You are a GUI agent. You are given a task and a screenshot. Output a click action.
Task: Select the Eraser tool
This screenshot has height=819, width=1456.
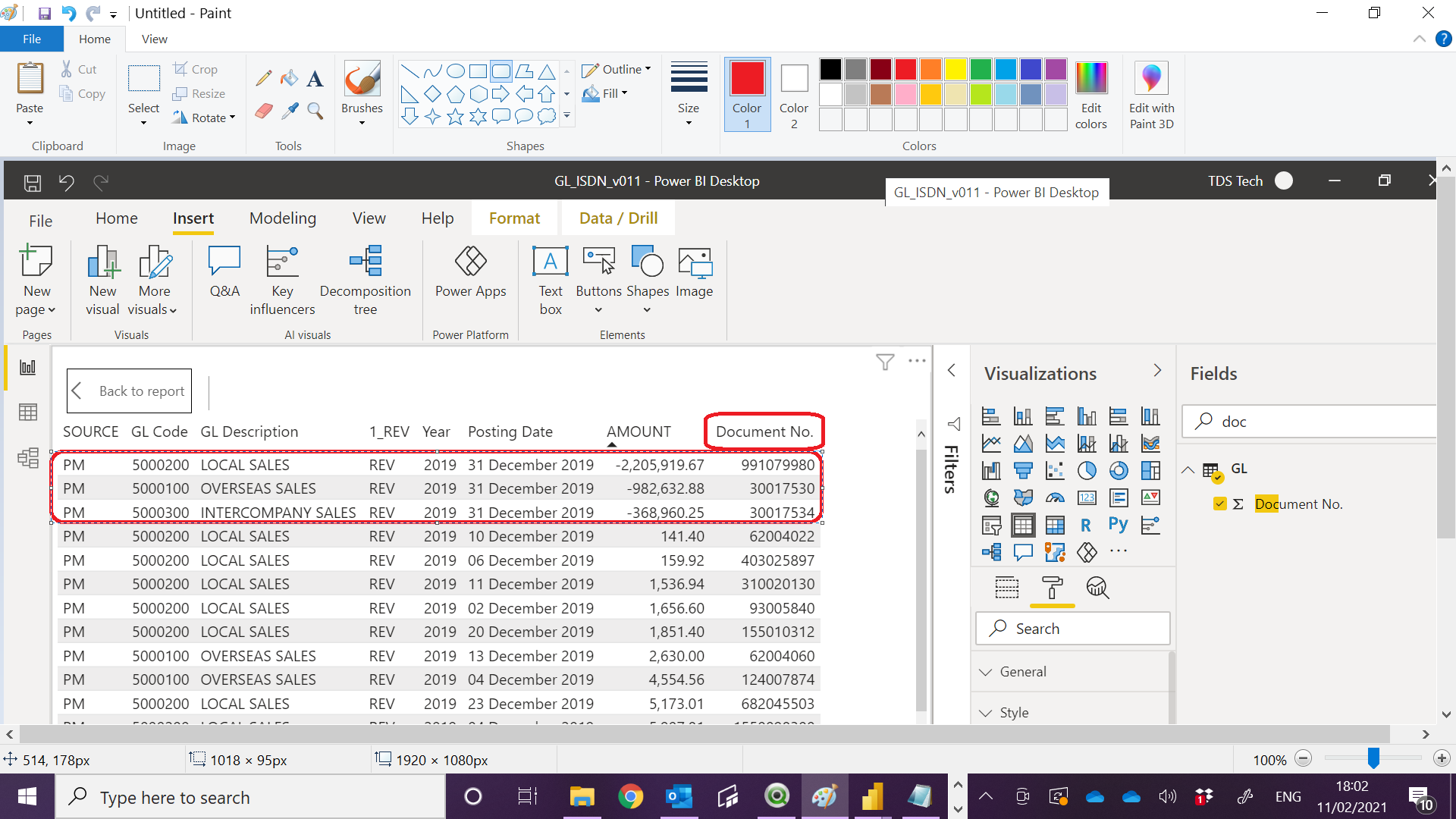click(264, 111)
